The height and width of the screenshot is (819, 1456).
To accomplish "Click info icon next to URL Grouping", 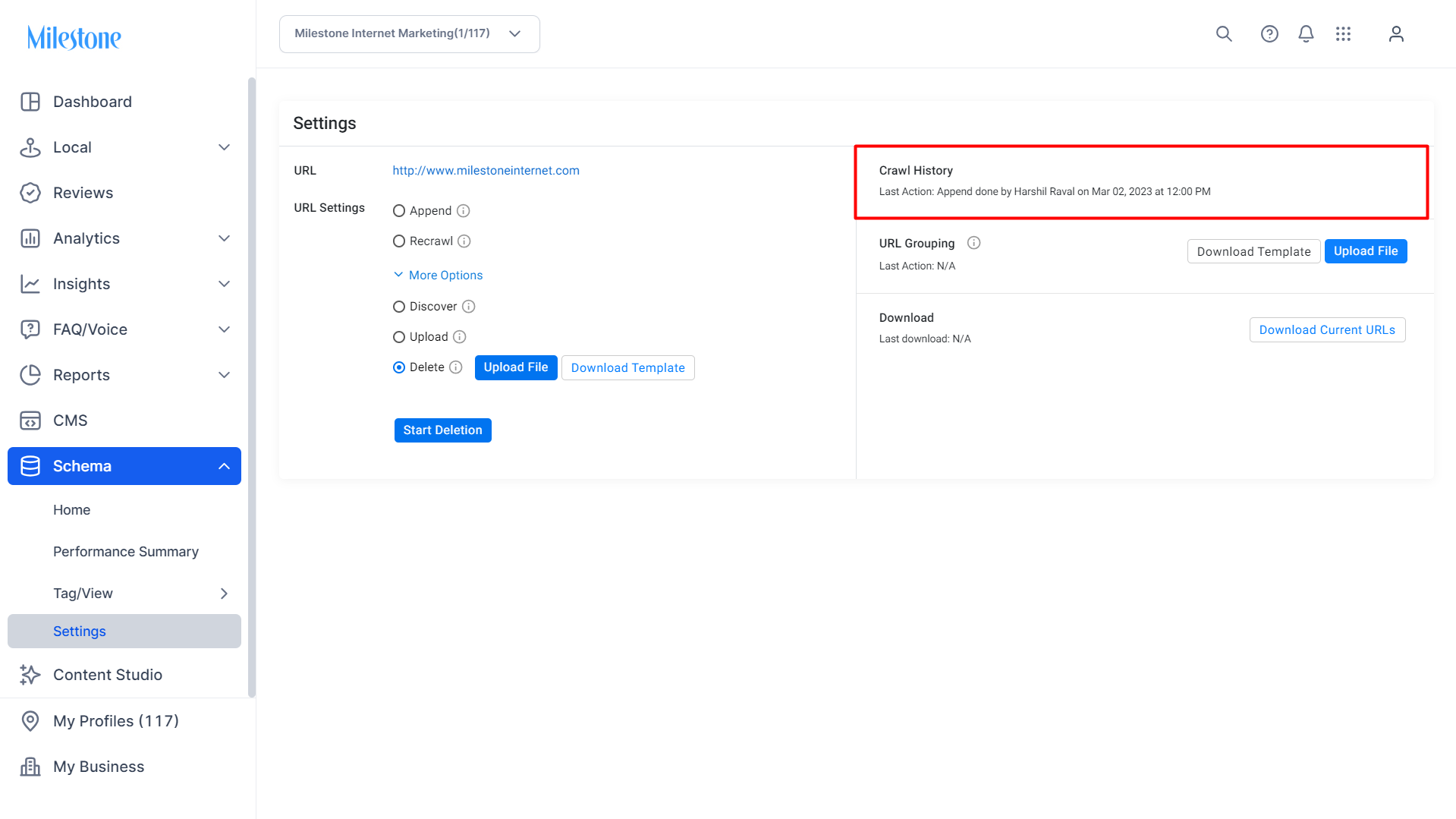I will click(x=974, y=243).
